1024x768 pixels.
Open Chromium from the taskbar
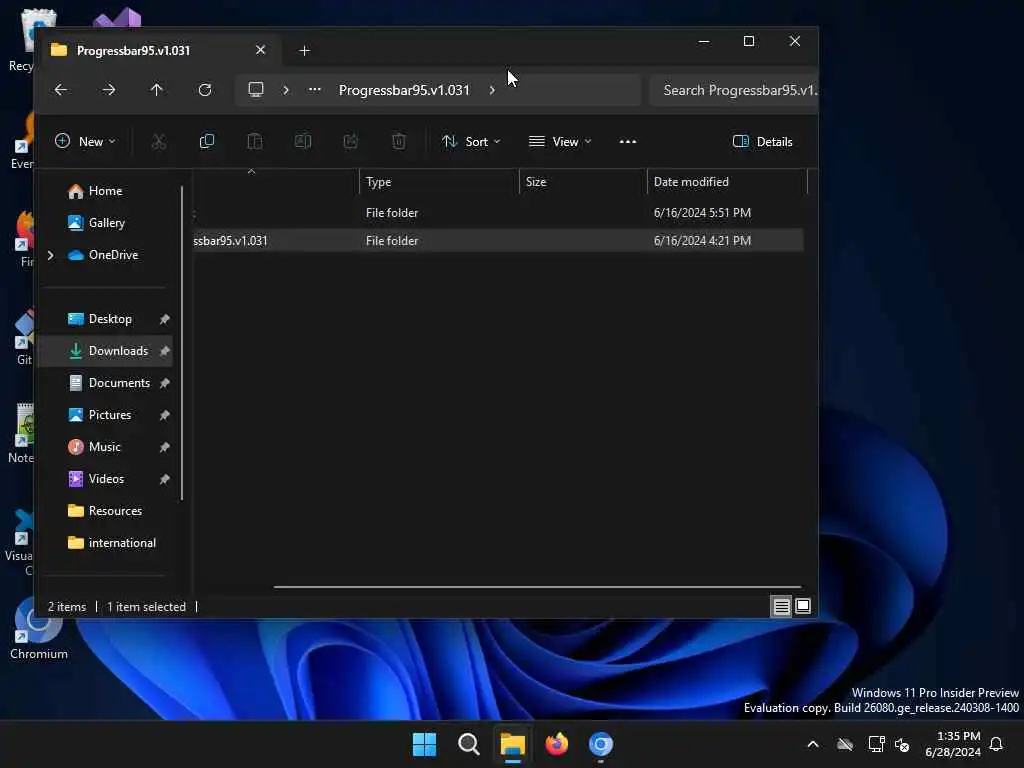[x=601, y=744]
